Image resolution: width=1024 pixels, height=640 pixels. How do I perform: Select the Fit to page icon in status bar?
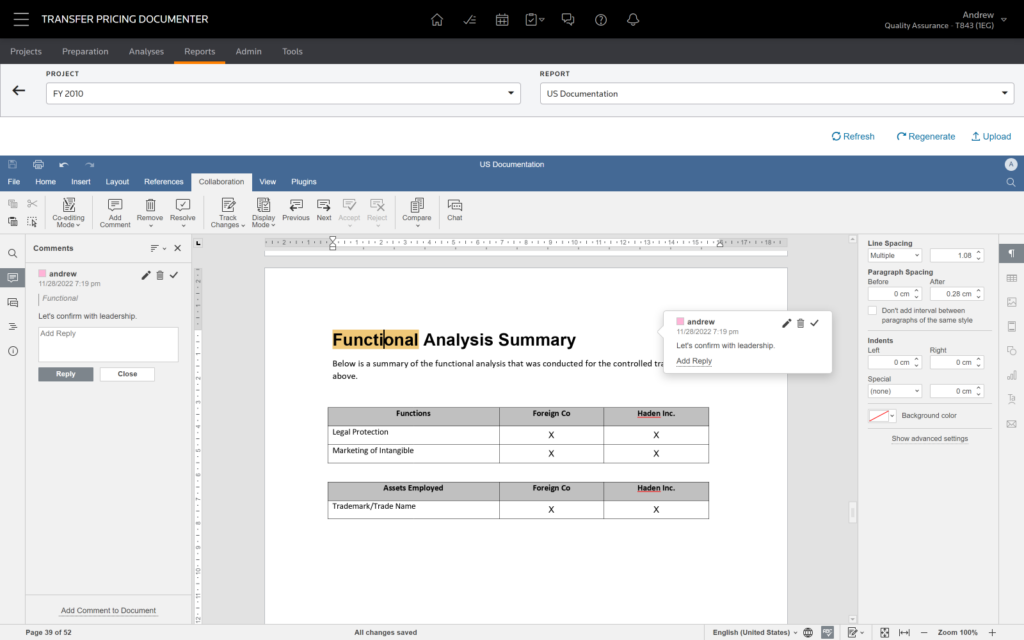point(884,632)
